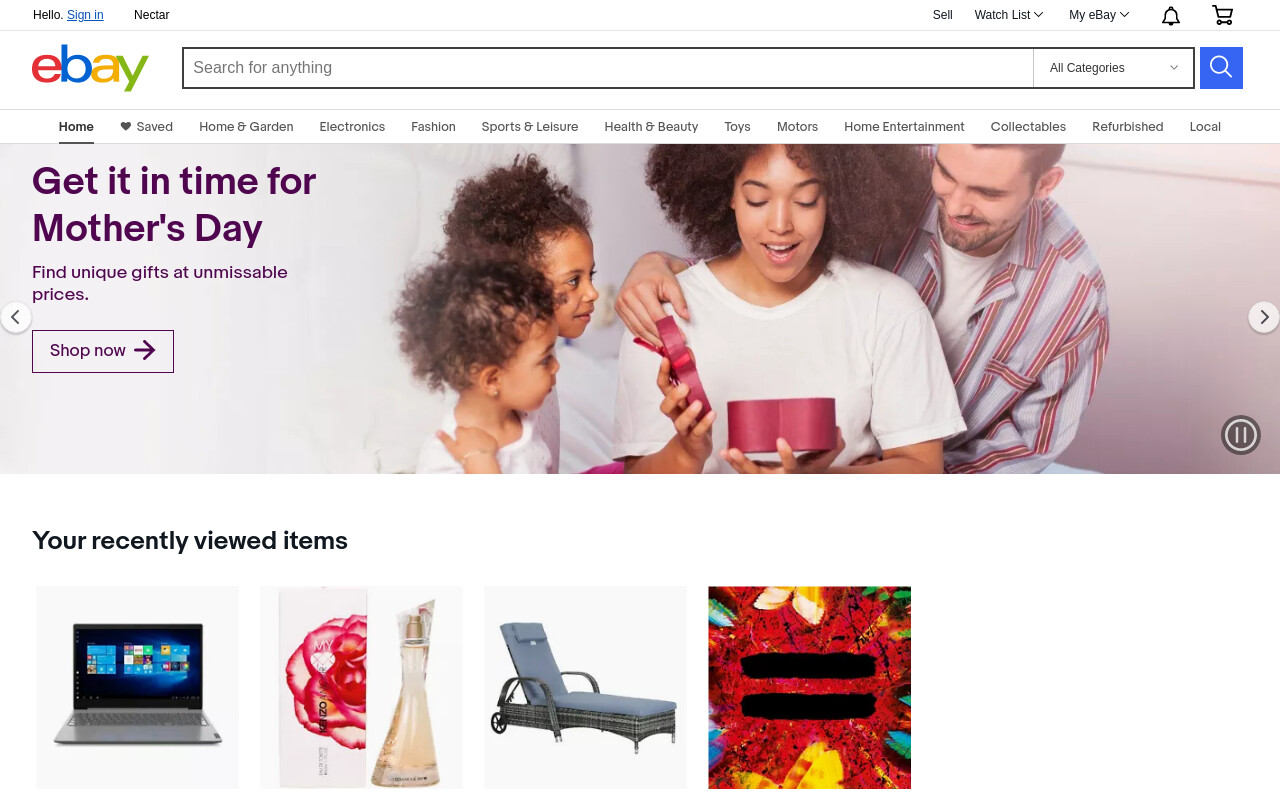Go to previous banner slide arrow
The image size is (1280, 800).
click(15, 318)
